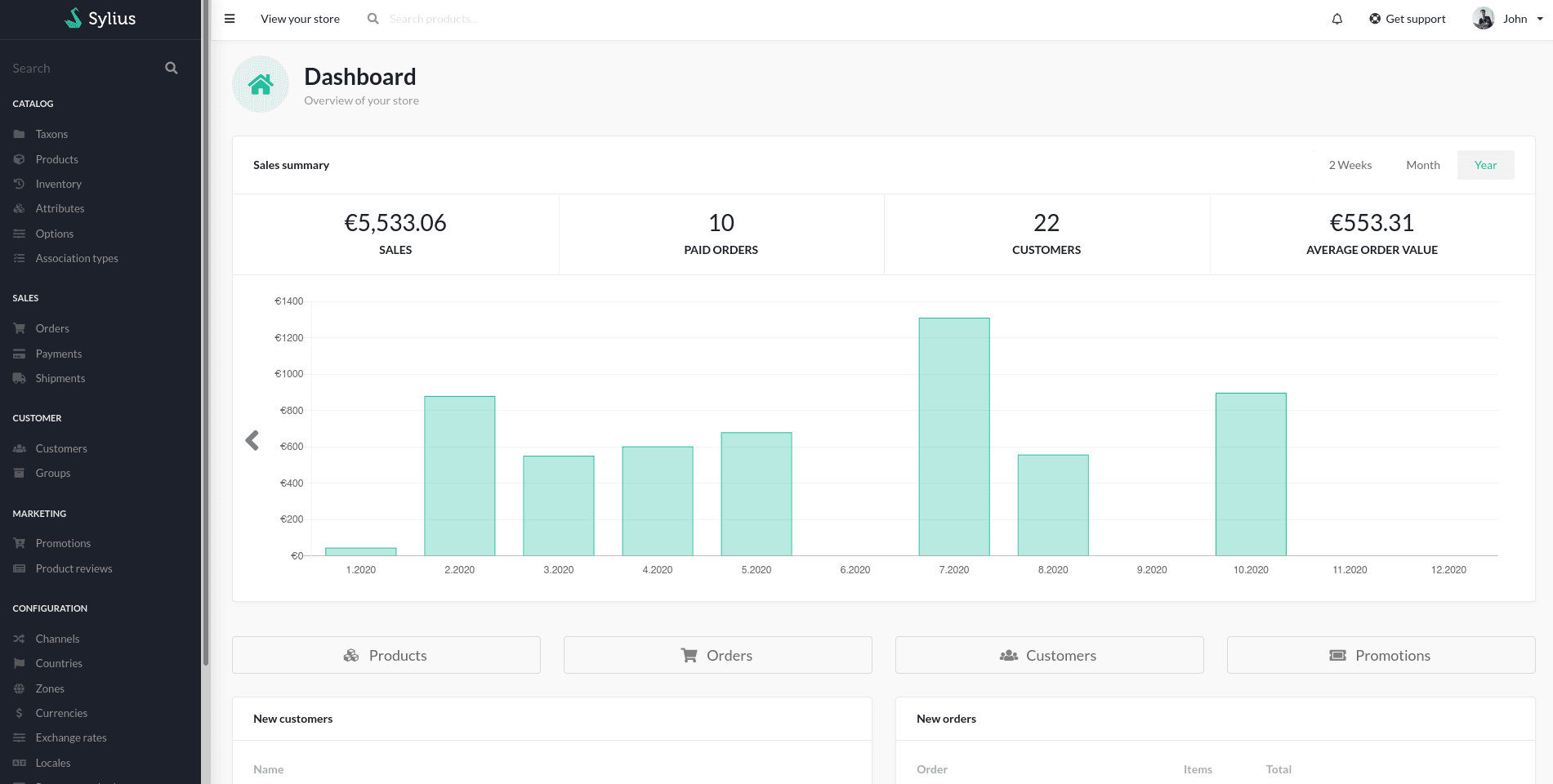Open the Customers page from the sidebar

(x=61, y=448)
